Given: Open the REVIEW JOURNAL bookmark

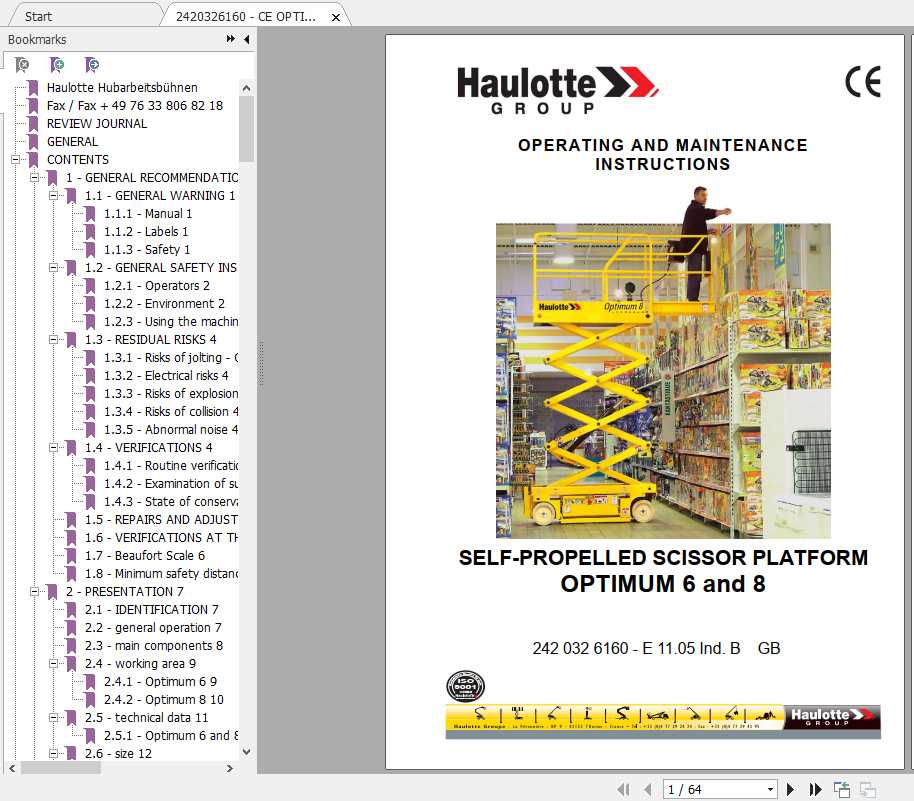Looking at the screenshot, I should point(97,124).
